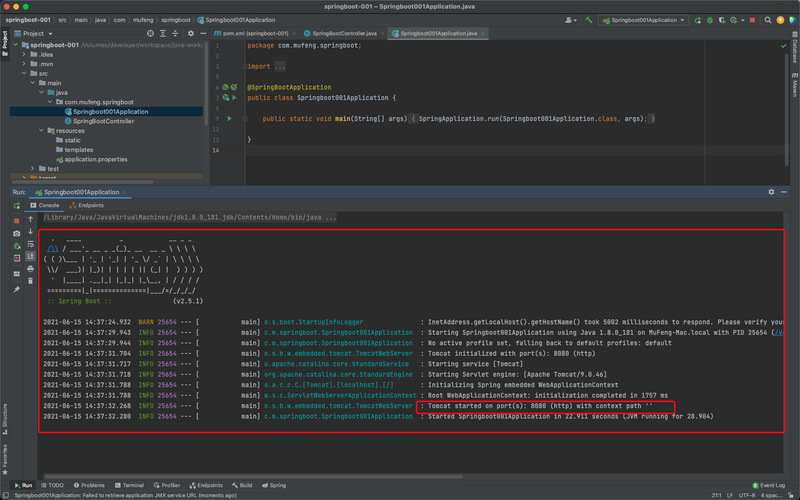Select the Console tab in the Run panel
The width and height of the screenshot is (800, 500).
coord(44,205)
